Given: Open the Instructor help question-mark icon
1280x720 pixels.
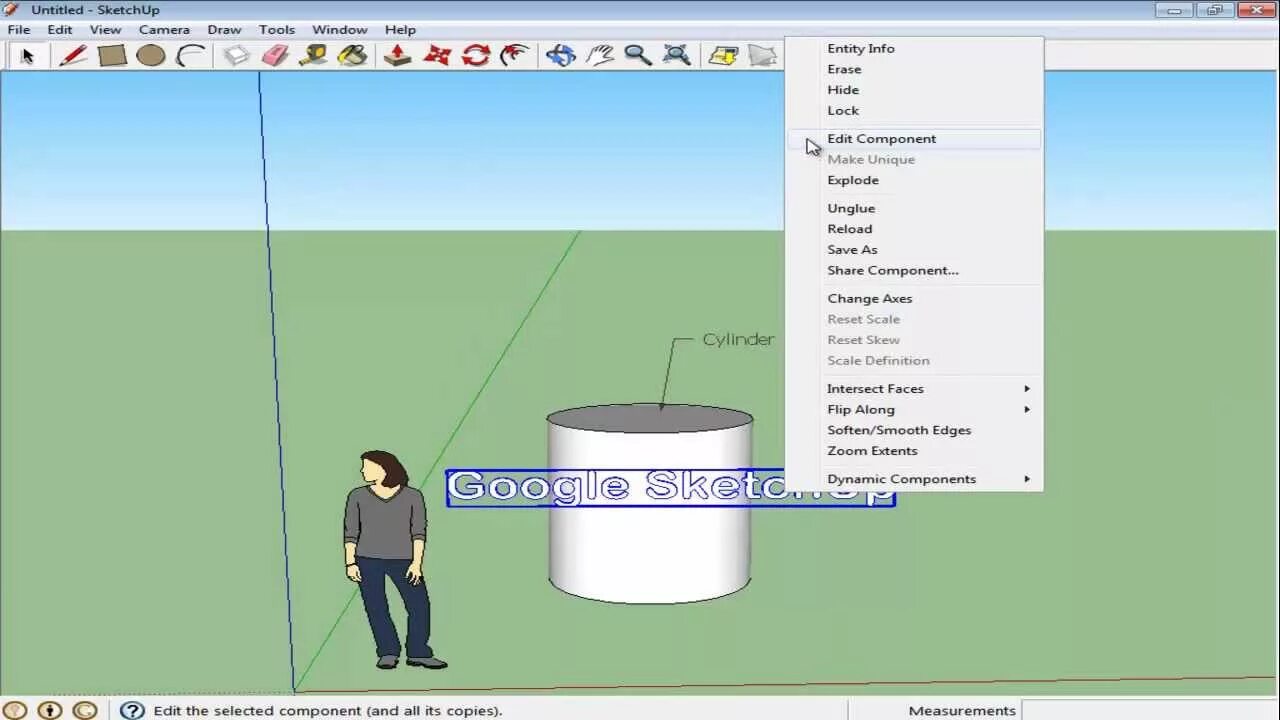Looking at the screenshot, I should pos(132,710).
